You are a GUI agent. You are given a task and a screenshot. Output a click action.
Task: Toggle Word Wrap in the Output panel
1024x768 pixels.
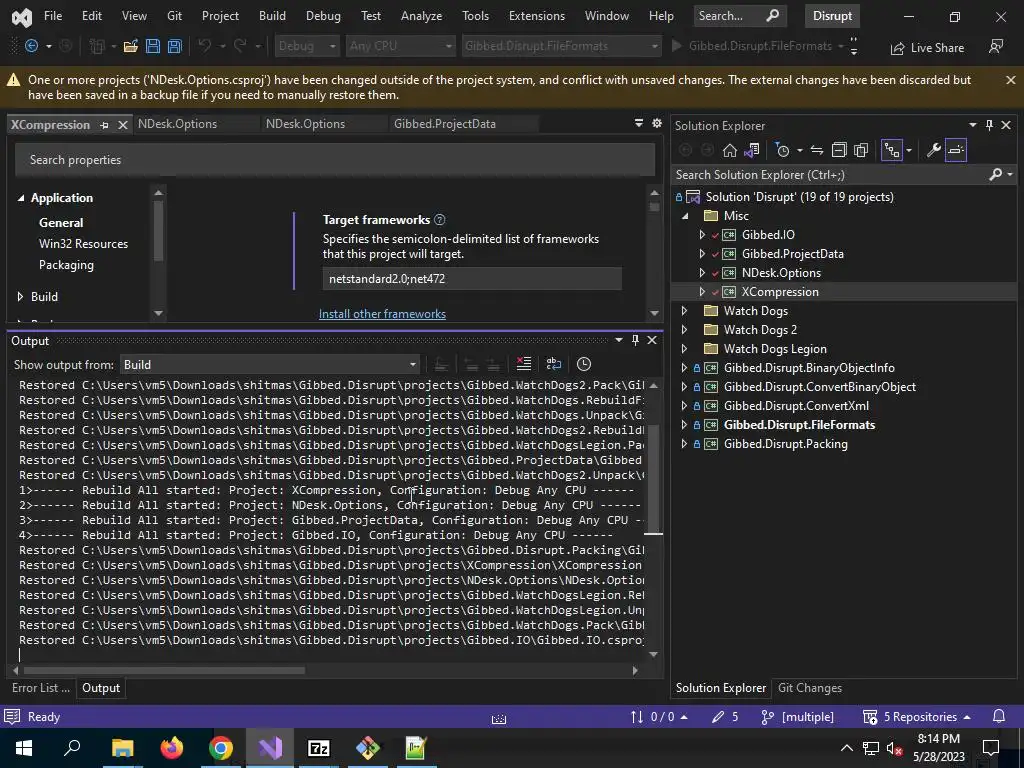554,364
